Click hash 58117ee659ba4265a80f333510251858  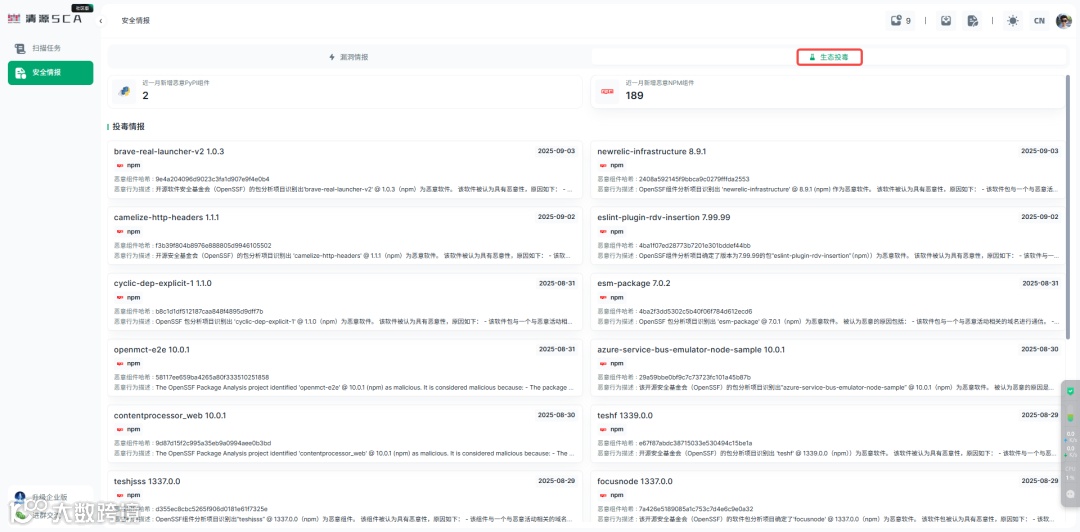(212, 377)
